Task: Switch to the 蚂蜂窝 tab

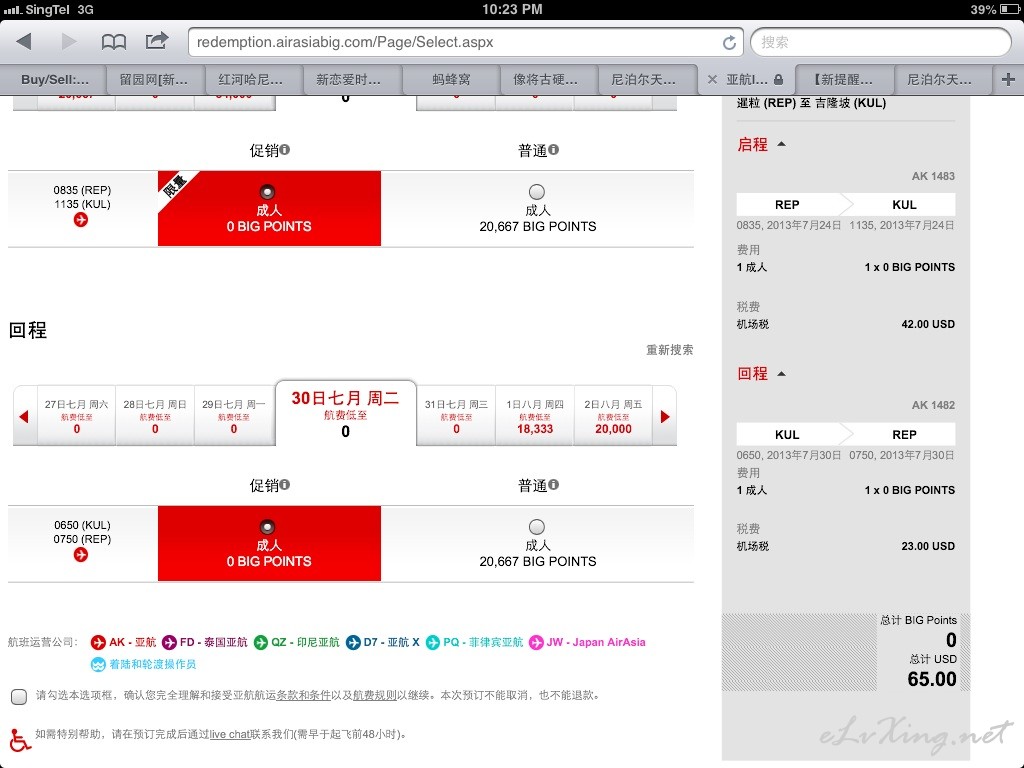Action: (451, 80)
